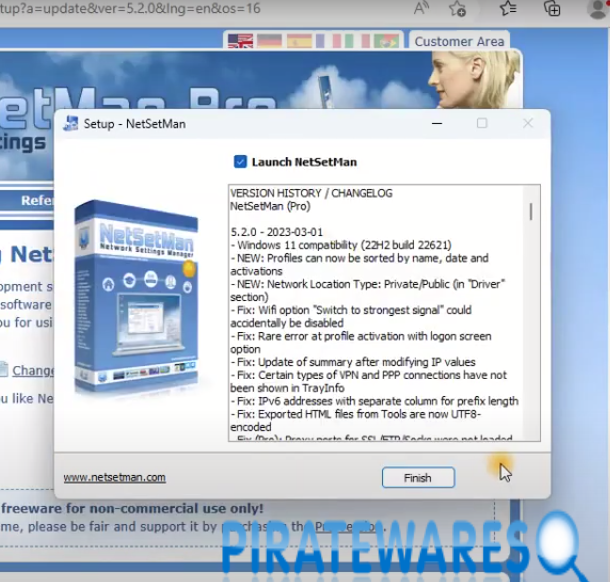Viewport: 610px width, 582px height.
Task: Minimize the Setup - NetSetMan window
Action: 437,123
